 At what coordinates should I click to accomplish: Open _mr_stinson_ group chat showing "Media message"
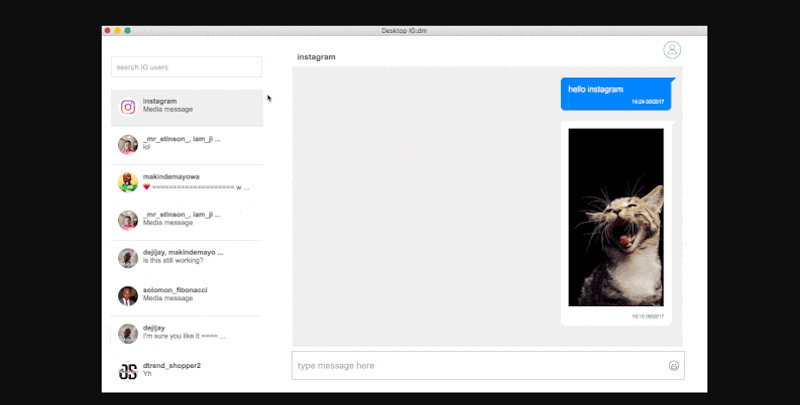[183, 219]
